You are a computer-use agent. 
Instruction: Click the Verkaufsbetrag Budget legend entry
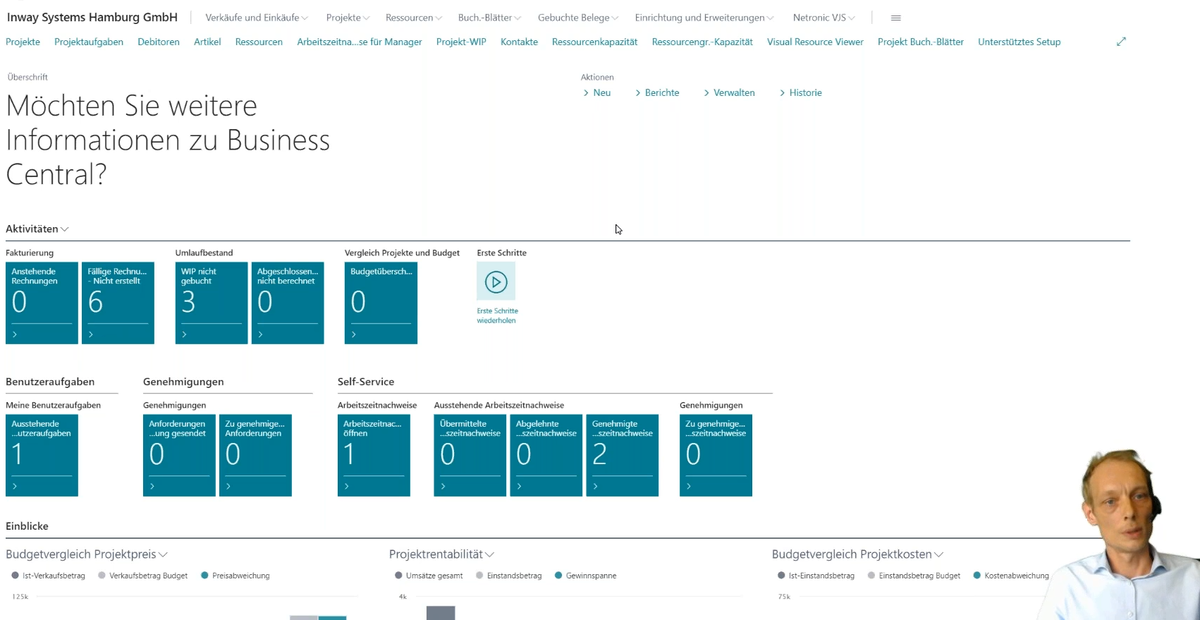(142, 576)
